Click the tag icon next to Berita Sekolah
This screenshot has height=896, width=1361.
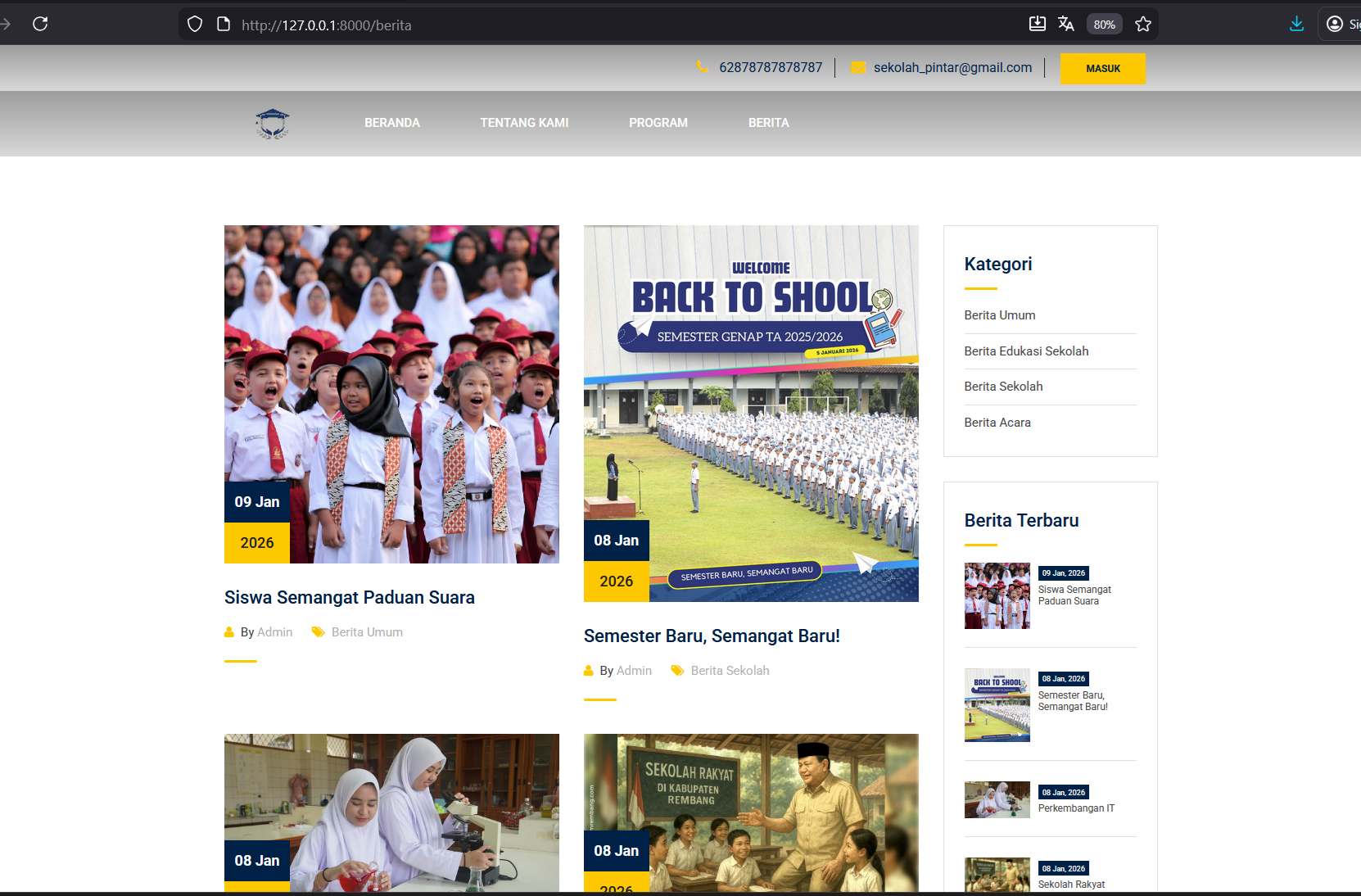tap(677, 671)
